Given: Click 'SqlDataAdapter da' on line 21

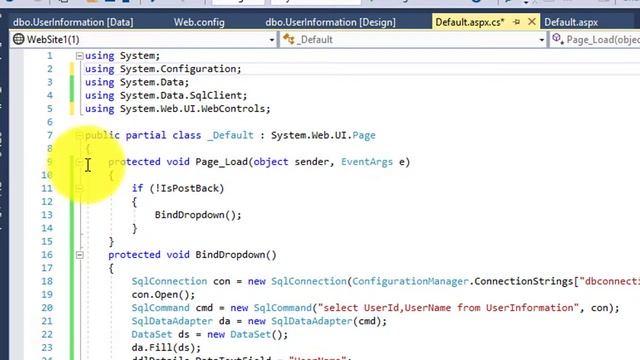Looking at the screenshot, I should tap(181, 321).
